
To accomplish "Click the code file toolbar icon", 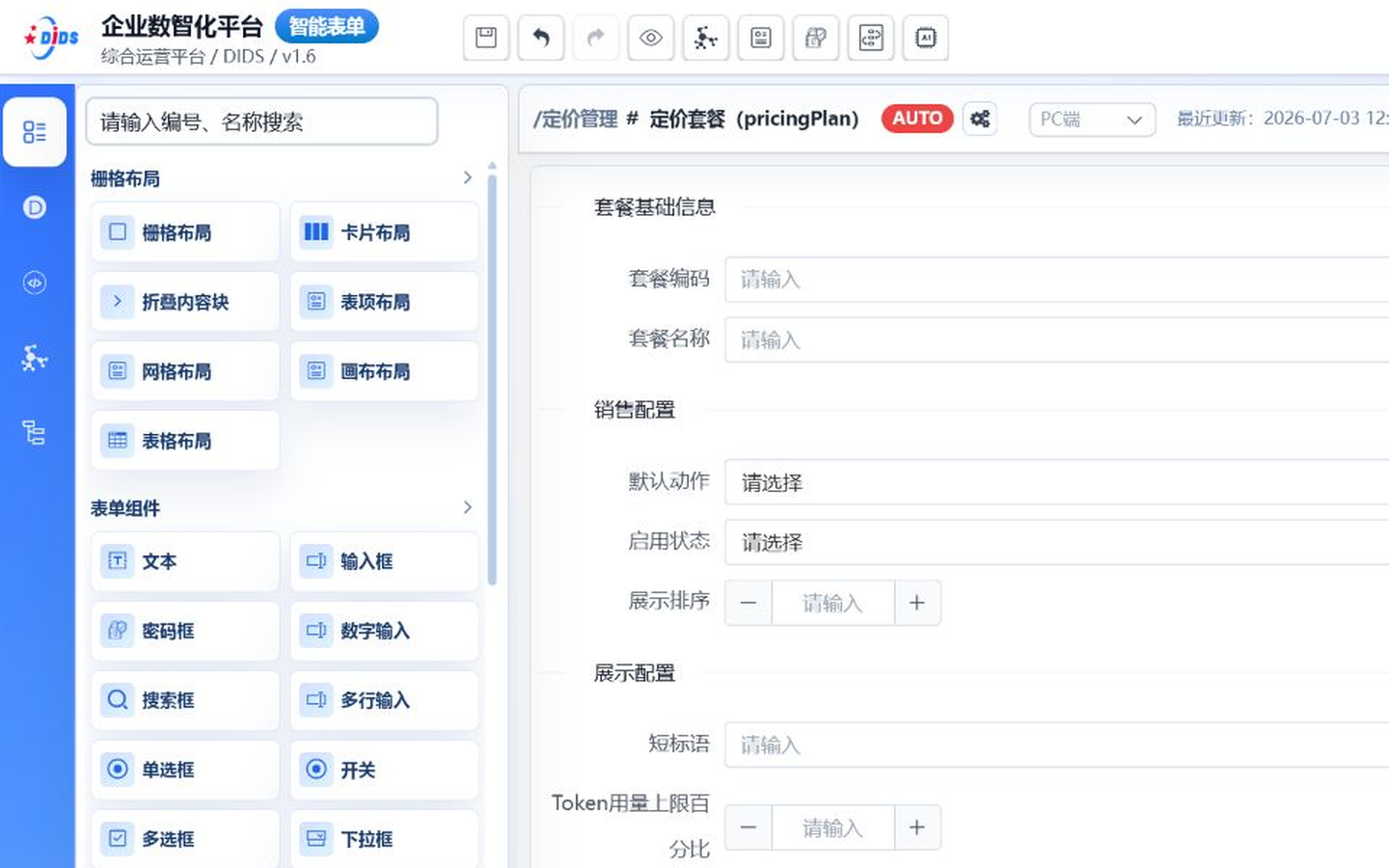I will click(871, 38).
